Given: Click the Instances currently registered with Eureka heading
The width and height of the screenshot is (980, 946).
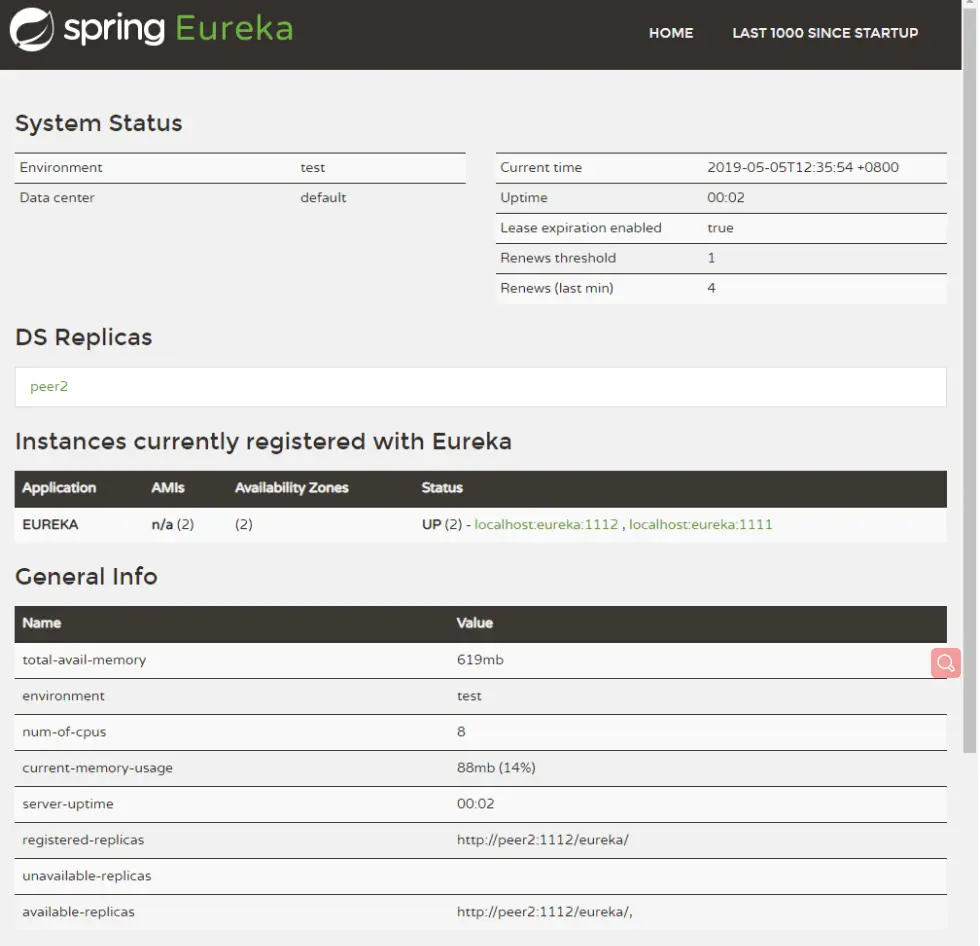Looking at the screenshot, I should click(263, 442).
